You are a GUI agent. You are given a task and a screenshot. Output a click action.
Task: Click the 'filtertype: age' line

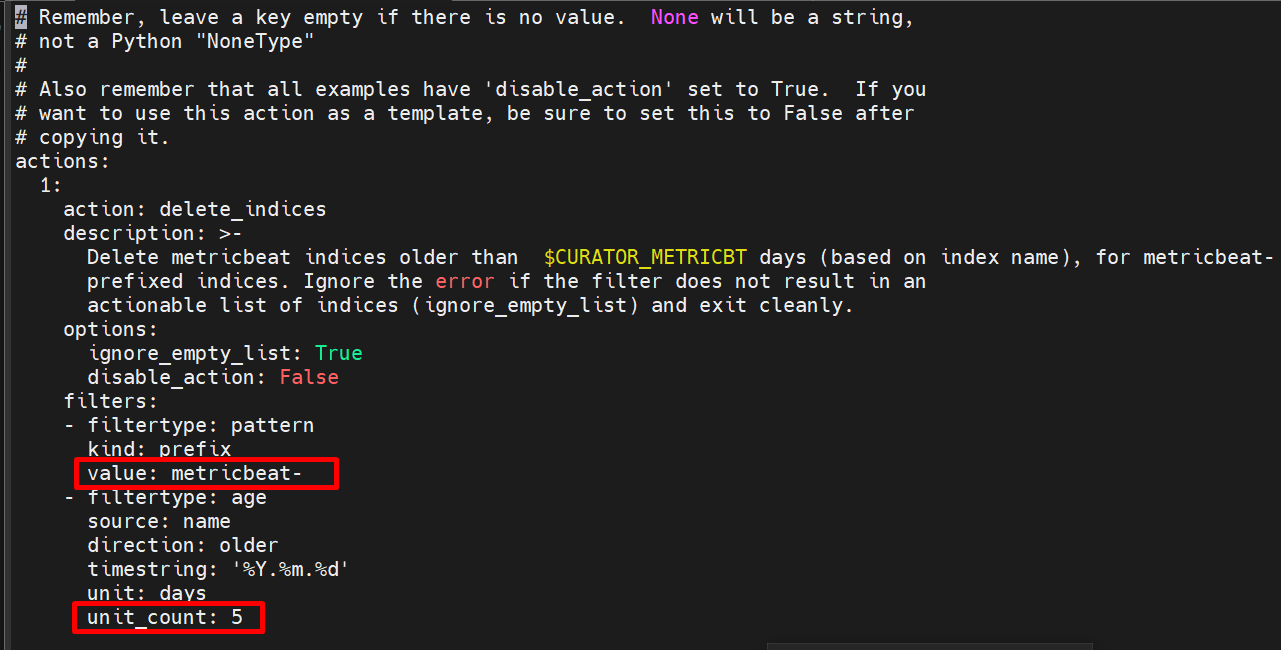[x=176, y=497]
